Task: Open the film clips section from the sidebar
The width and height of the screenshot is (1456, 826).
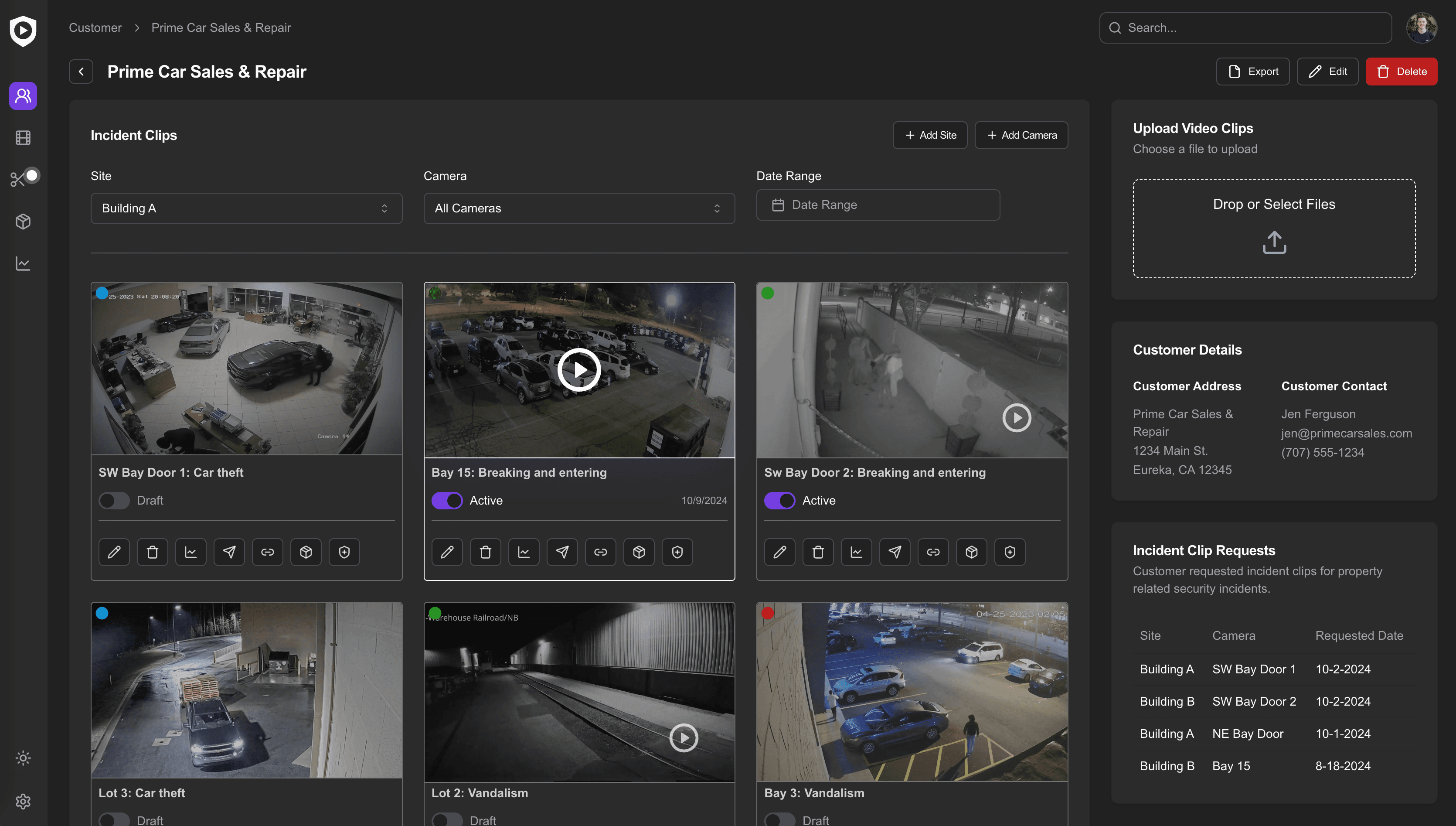Action: coord(23,137)
